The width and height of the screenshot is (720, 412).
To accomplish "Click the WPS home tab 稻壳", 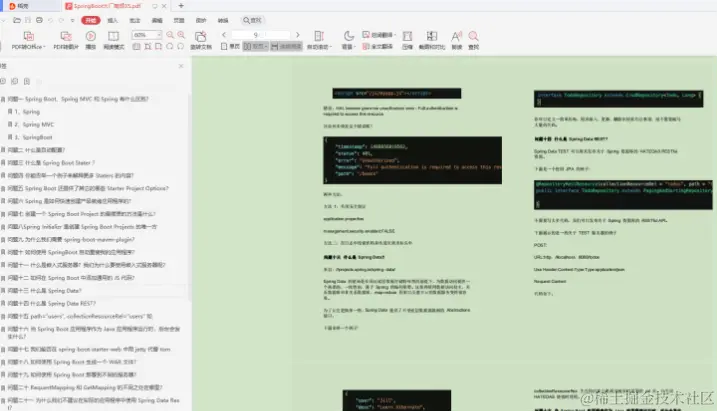I will point(19,6).
